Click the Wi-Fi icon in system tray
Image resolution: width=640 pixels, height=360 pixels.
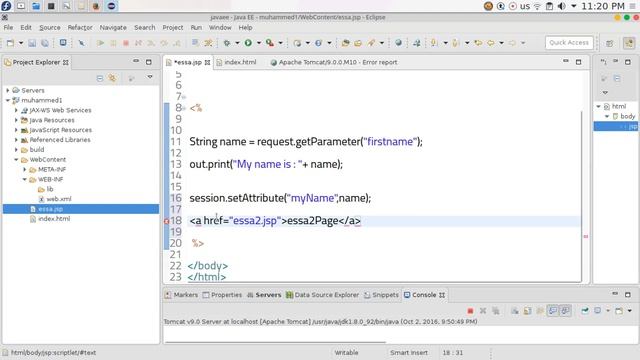tap(538, 6)
